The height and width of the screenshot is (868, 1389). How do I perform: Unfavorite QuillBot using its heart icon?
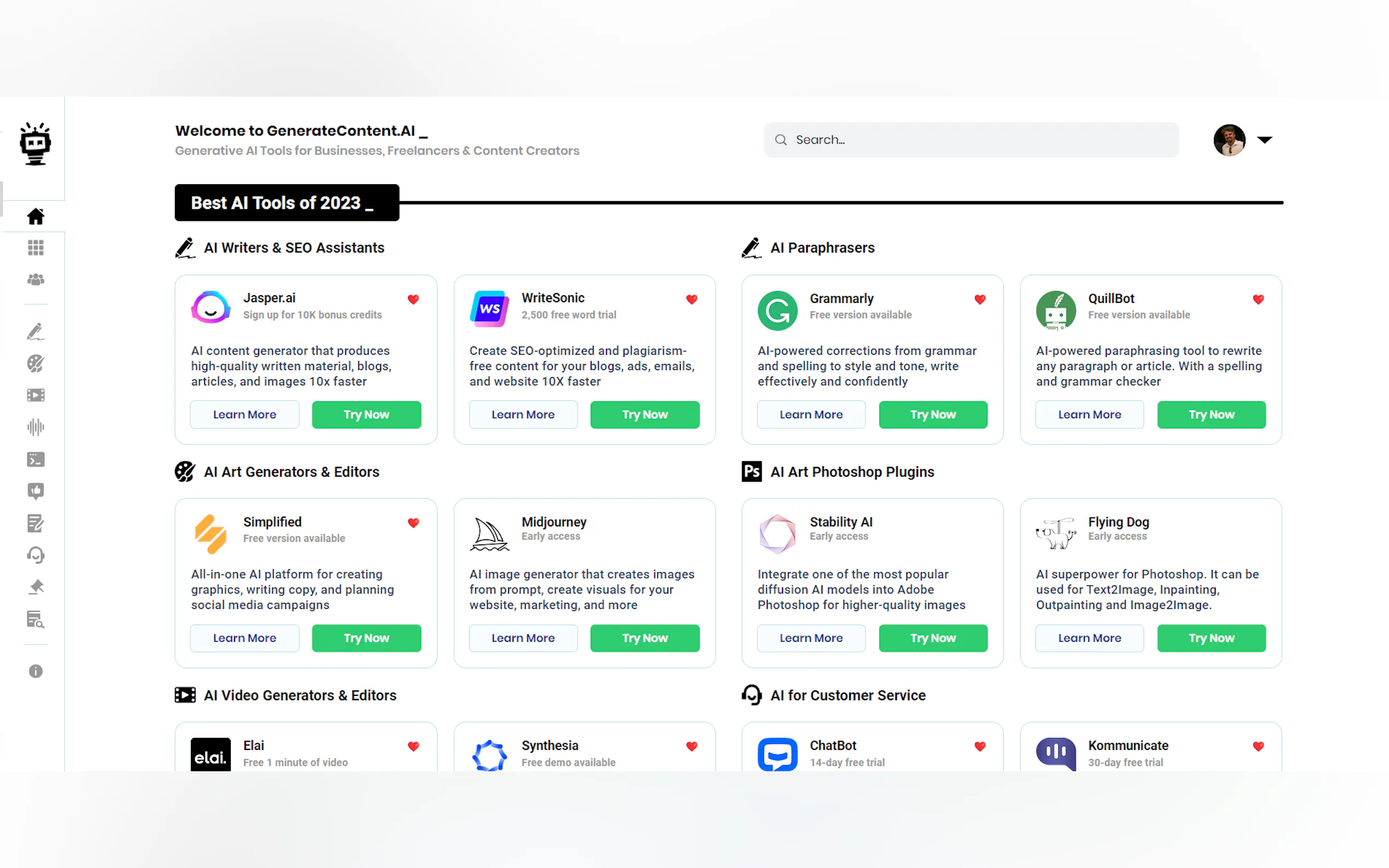[1258, 299]
